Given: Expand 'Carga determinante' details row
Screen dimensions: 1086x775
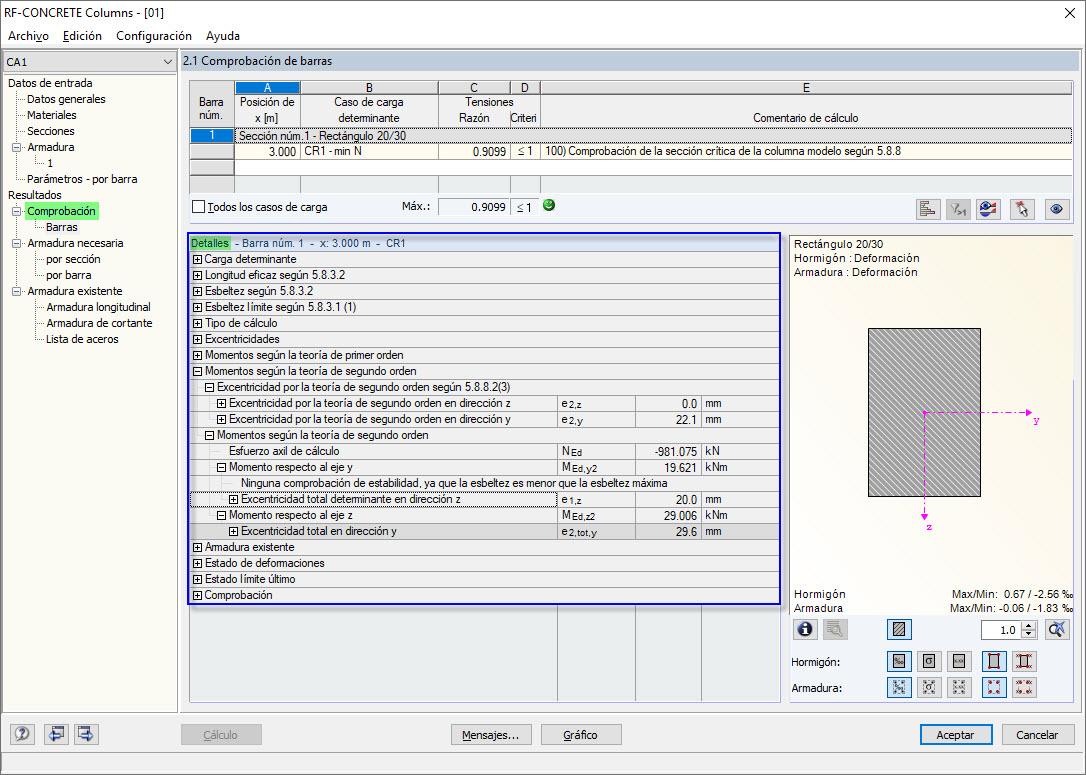Looking at the screenshot, I should tap(197, 260).
